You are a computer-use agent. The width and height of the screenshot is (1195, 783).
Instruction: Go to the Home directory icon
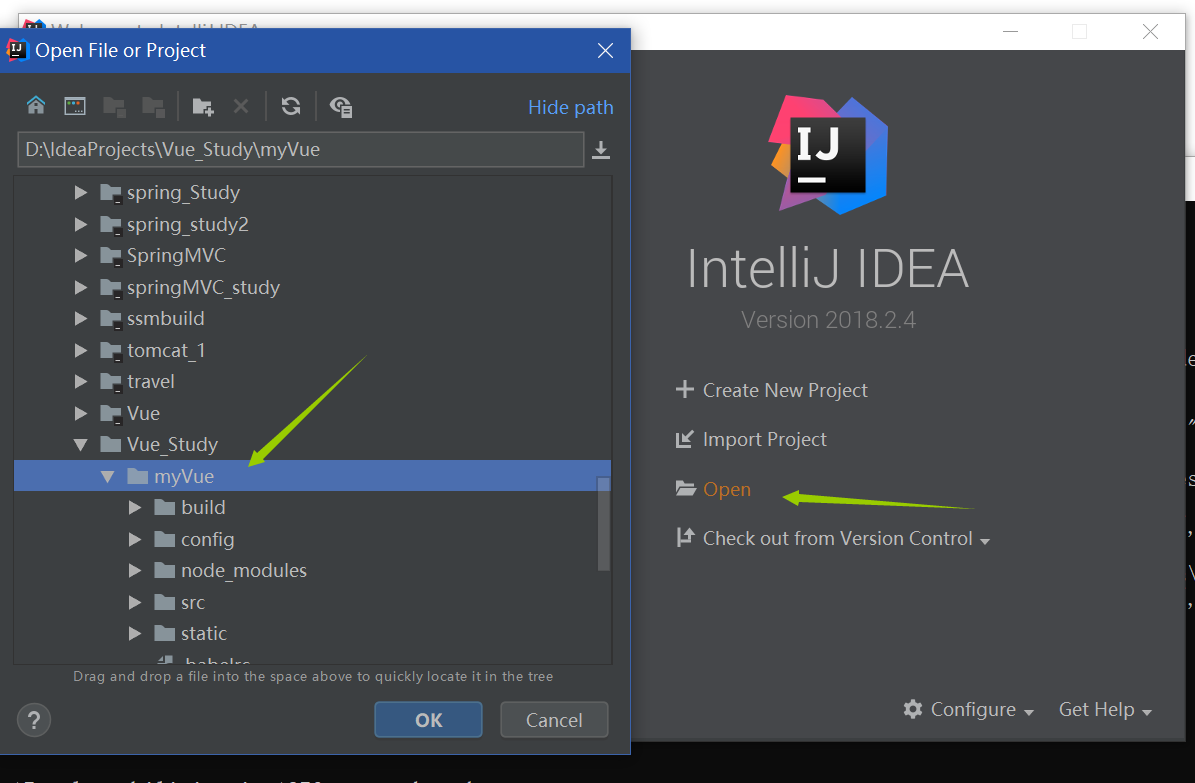point(36,106)
